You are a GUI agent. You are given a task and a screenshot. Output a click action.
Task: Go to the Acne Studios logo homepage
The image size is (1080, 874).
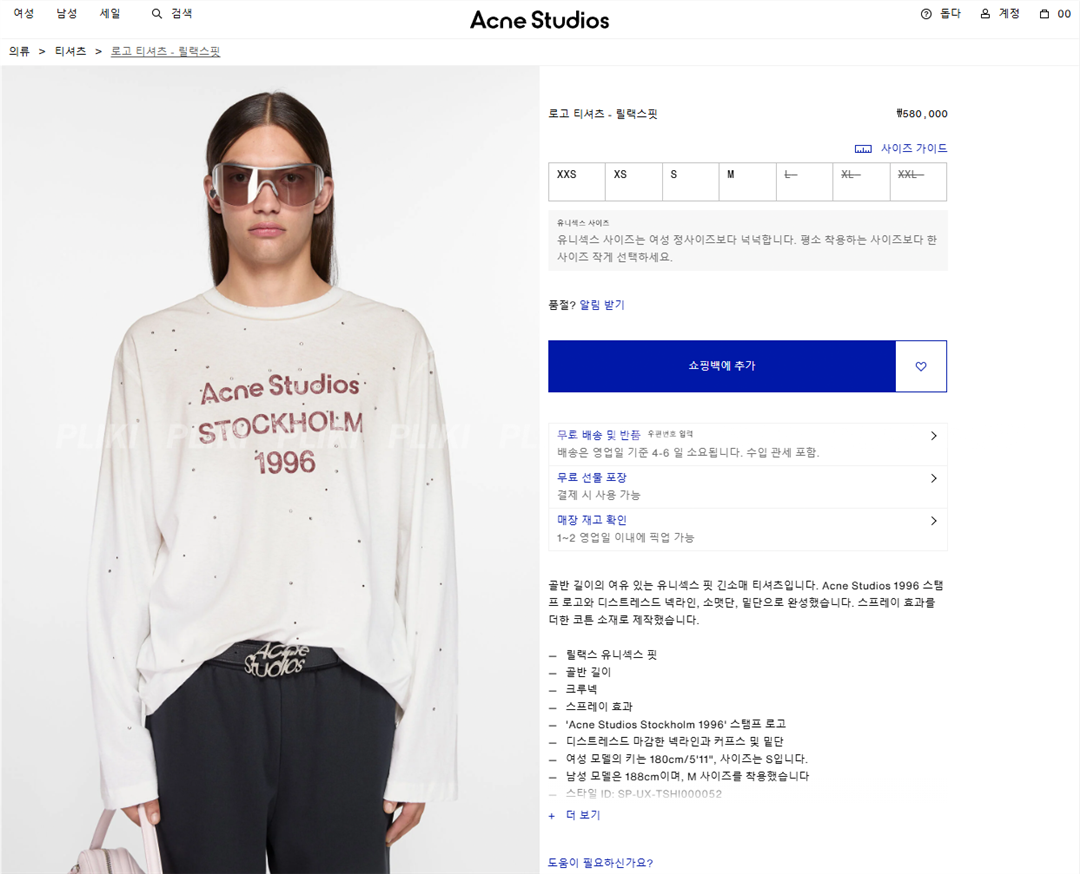pyautogui.click(x=539, y=20)
